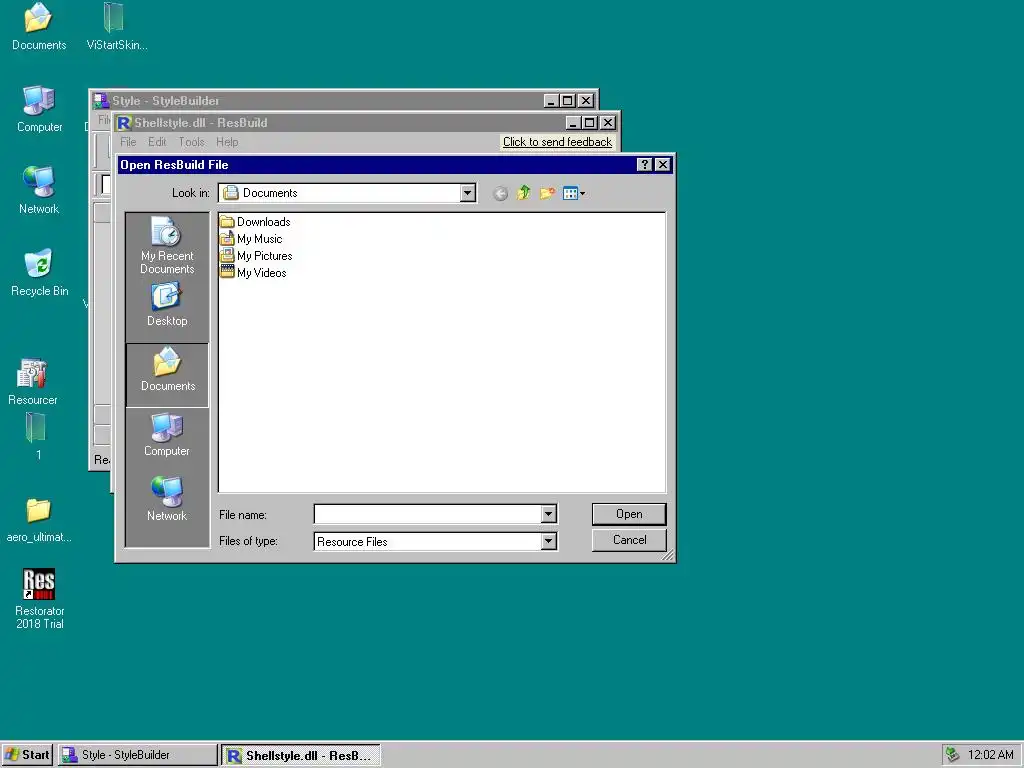Select the Restorator 2018 Trial shortcut
This screenshot has height=768, width=1024.
click(x=39, y=598)
